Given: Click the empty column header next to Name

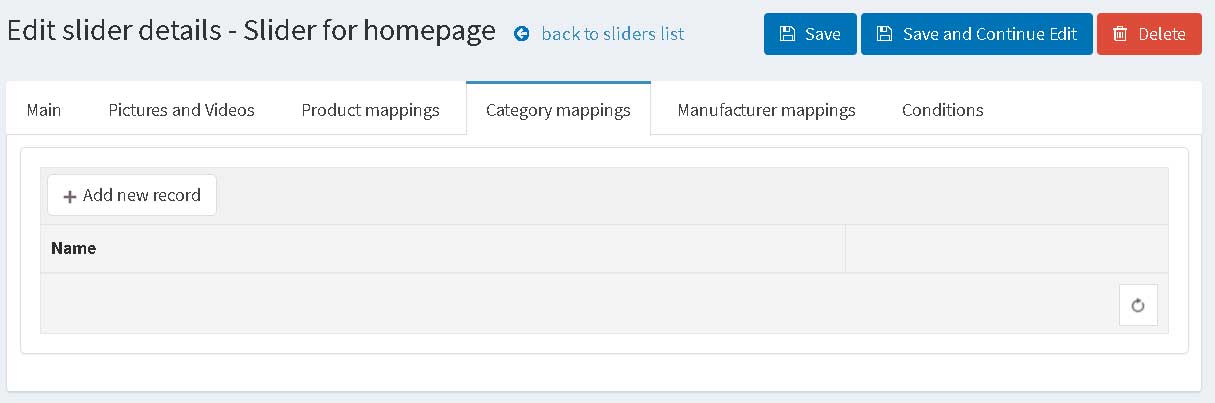Looking at the screenshot, I should click(1007, 249).
